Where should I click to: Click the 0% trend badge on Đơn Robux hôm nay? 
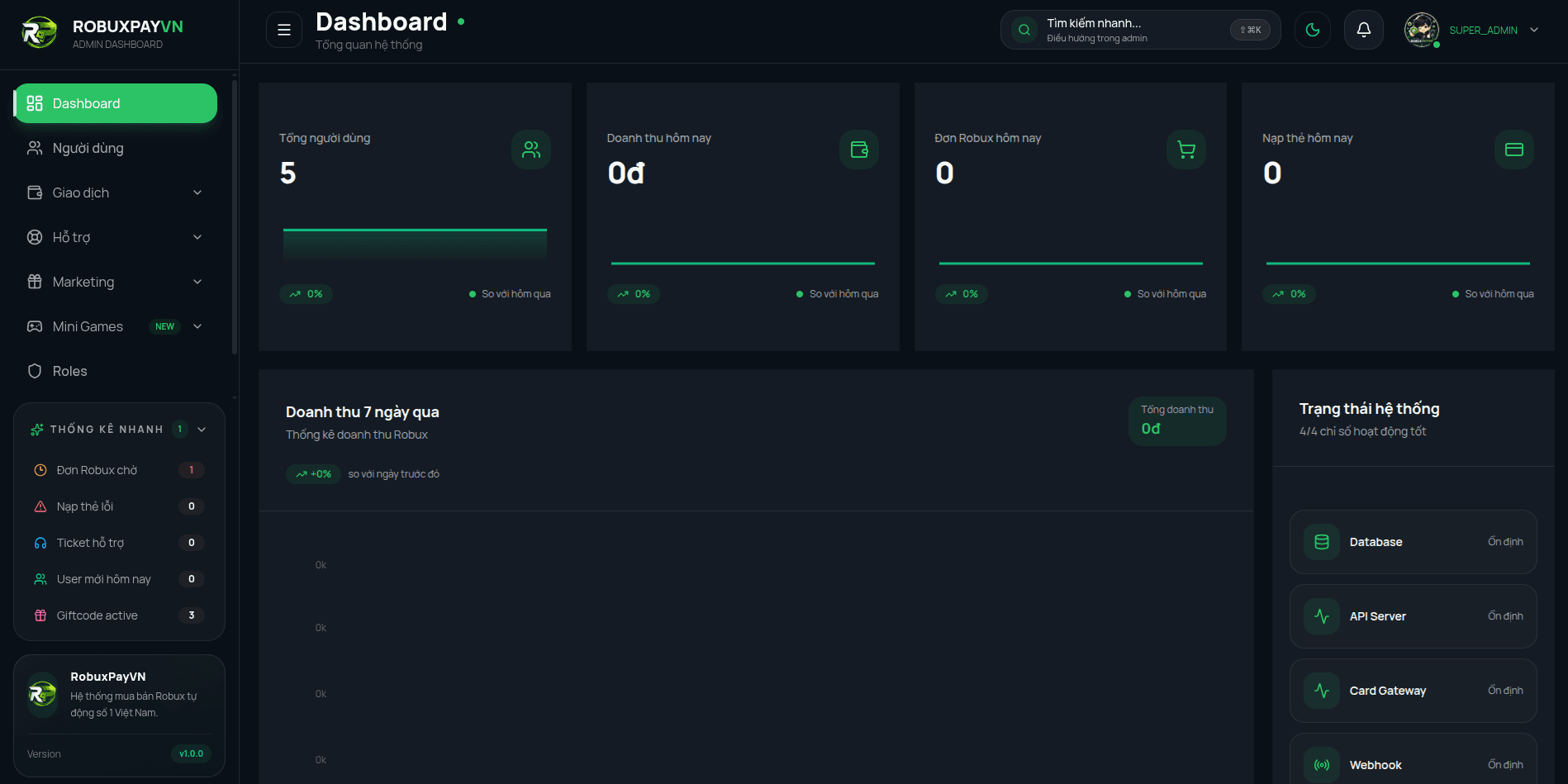962,294
